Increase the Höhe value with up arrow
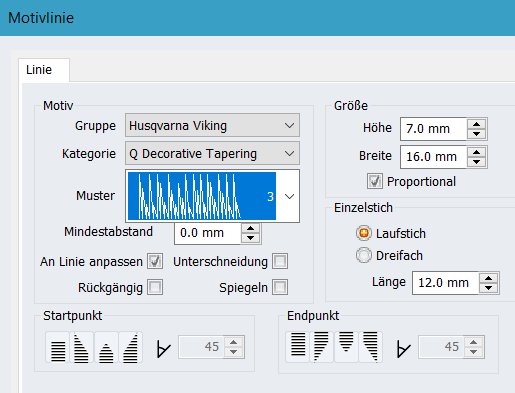 tap(476, 124)
